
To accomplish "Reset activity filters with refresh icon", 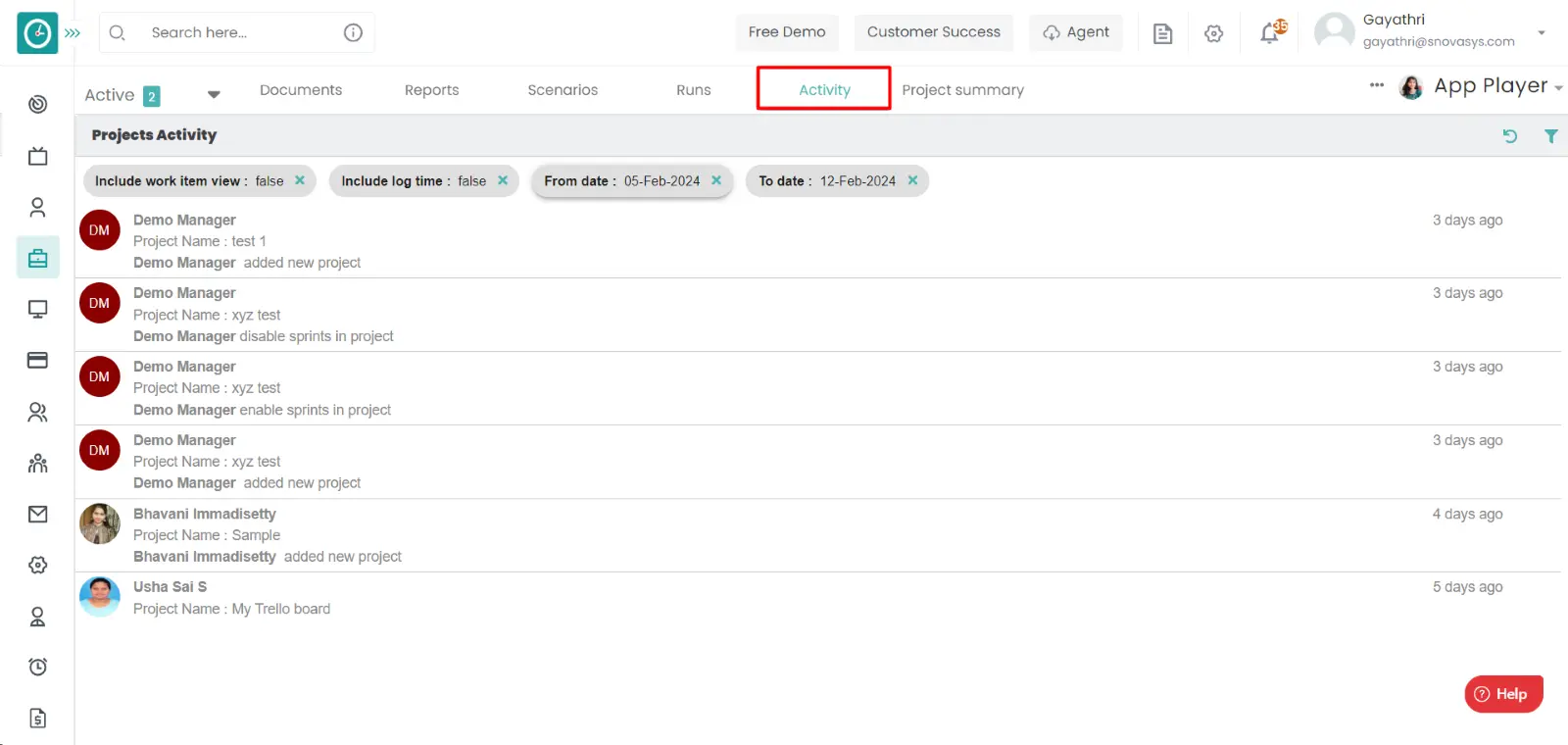I will click(x=1510, y=136).
